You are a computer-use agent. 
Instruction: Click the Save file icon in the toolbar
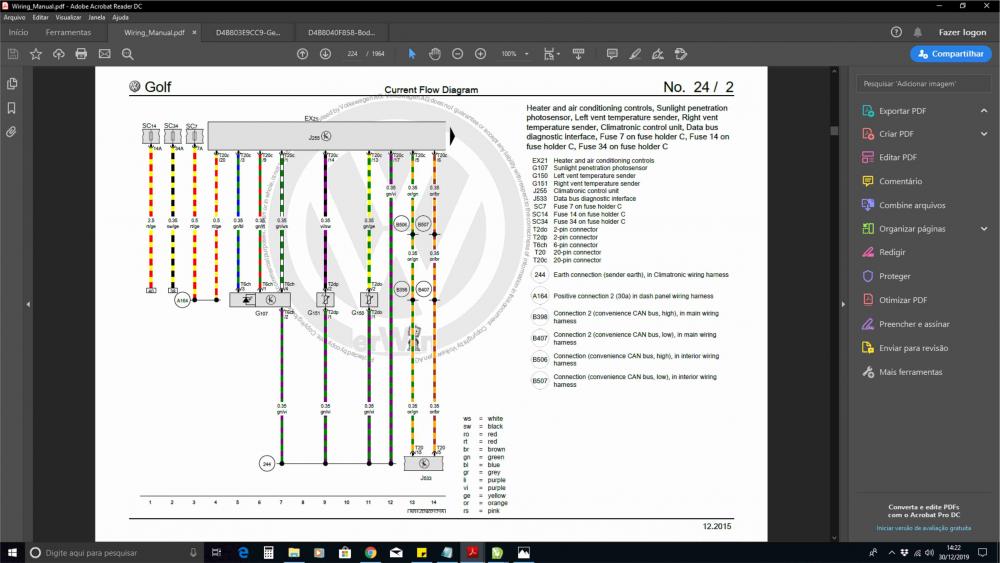[x=13, y=54]
